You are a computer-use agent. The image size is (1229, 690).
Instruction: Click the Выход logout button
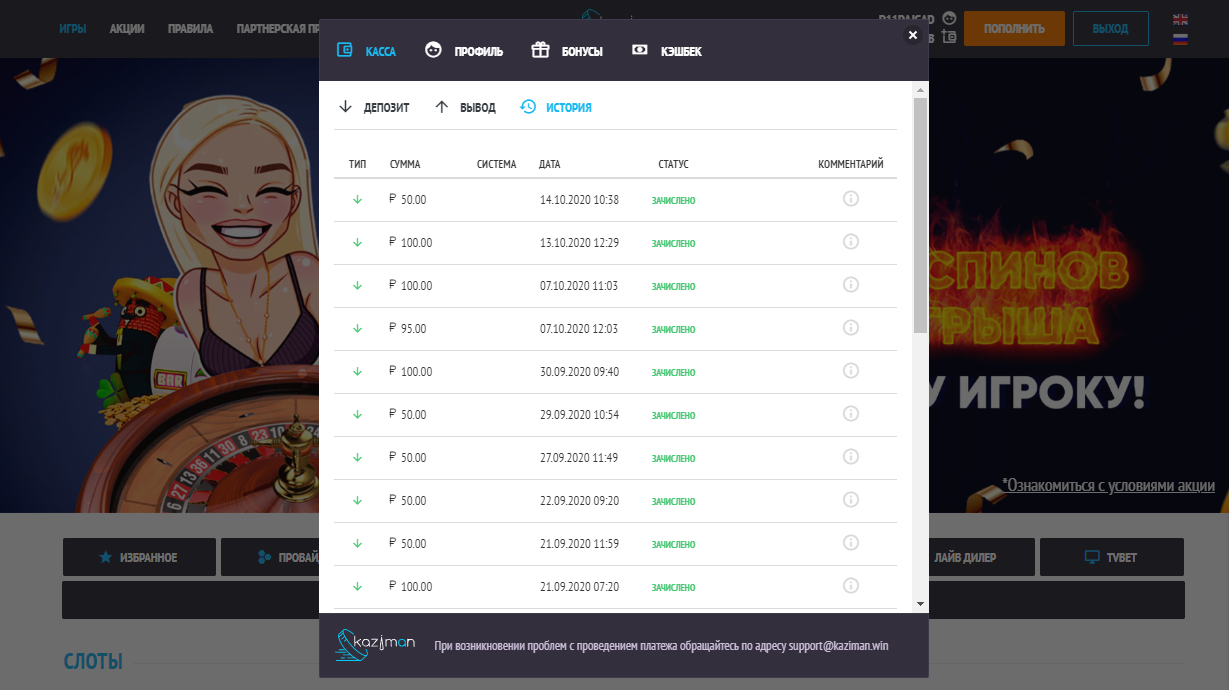[x=1110, y=29]
